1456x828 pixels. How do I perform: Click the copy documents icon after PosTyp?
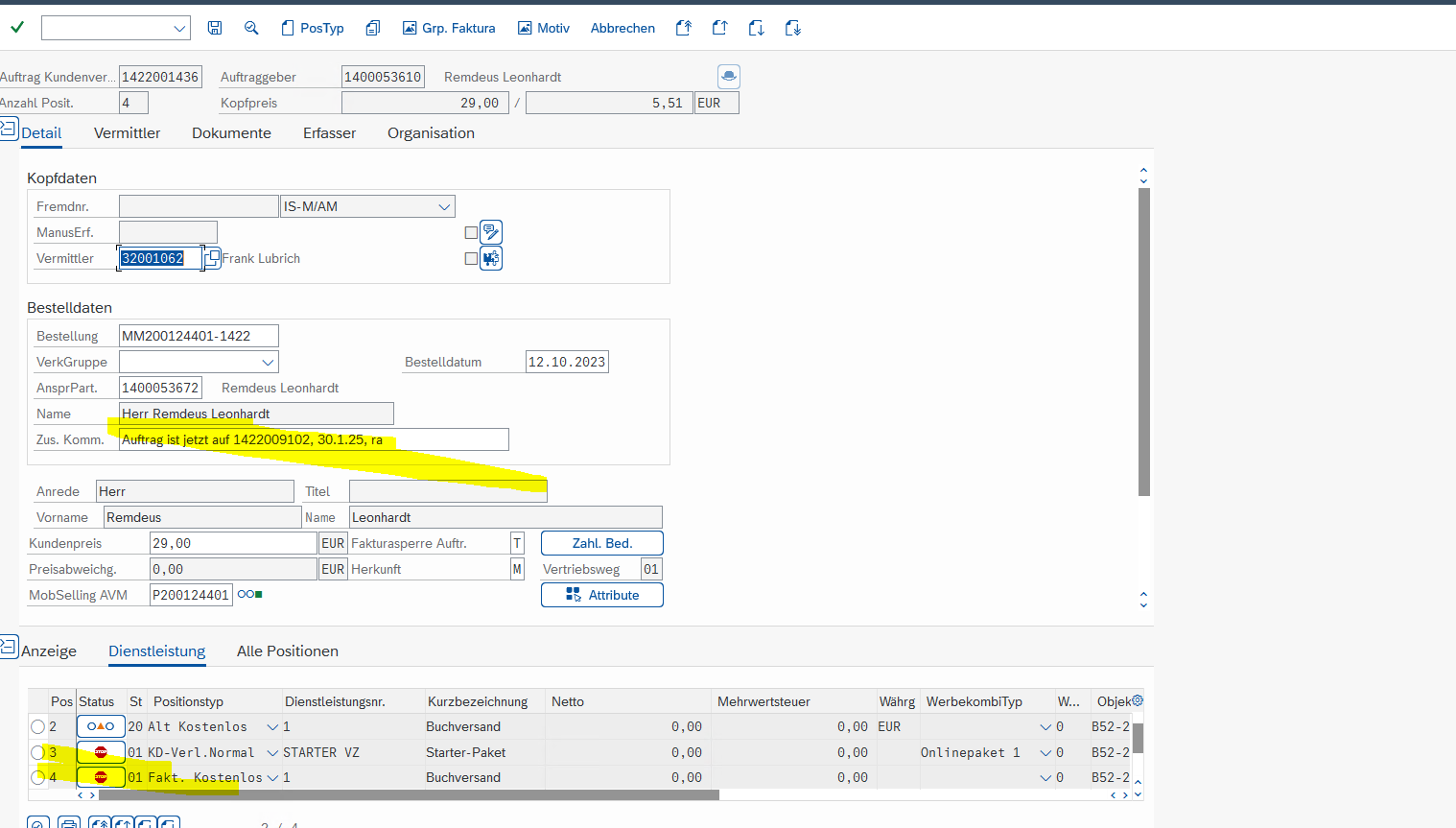(x=373, y=28)
